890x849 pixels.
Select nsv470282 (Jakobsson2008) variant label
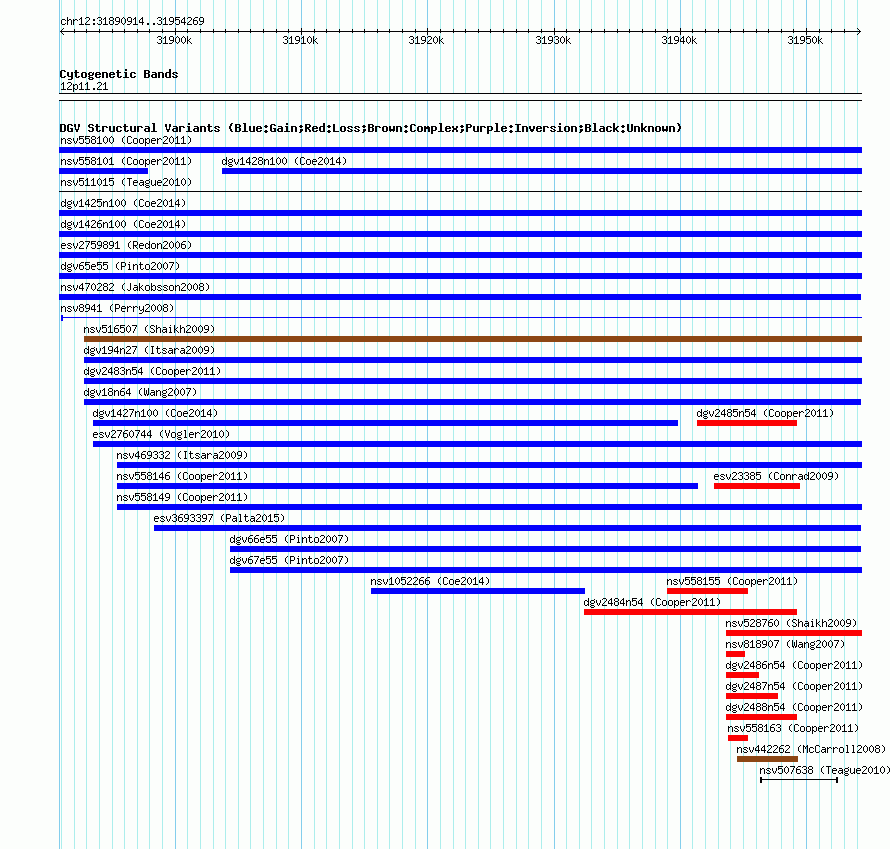coord(135,287)
